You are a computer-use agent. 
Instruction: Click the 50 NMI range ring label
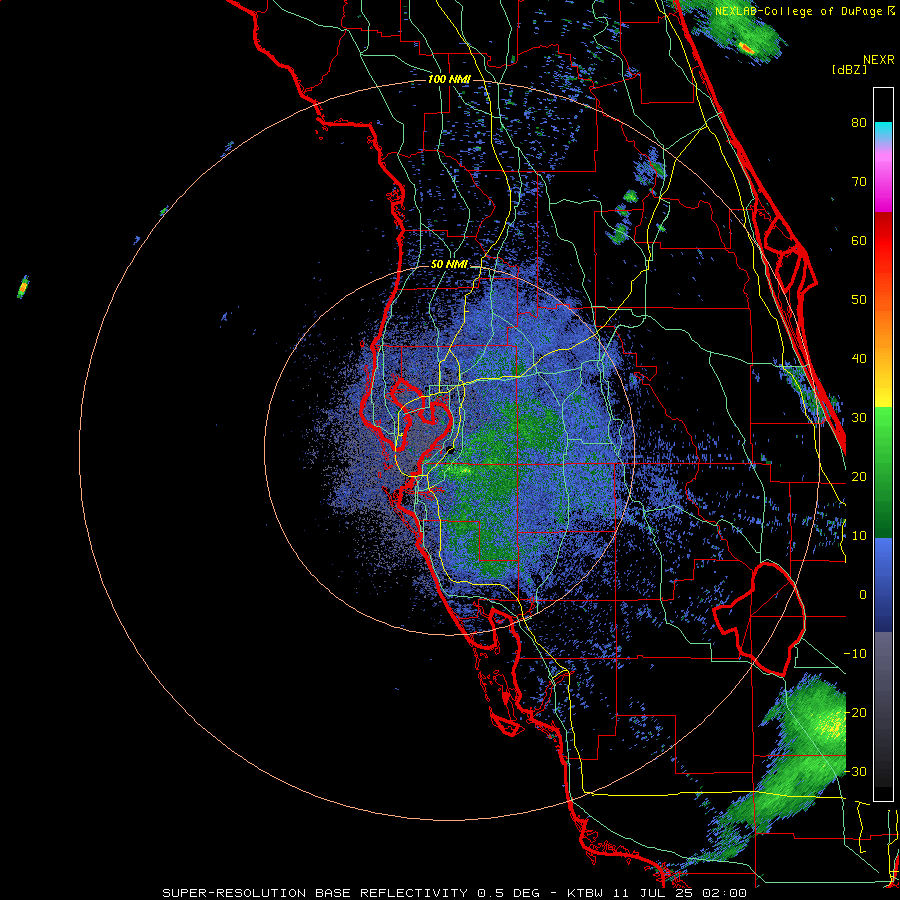pyautogui.click(x=449, y=265)
